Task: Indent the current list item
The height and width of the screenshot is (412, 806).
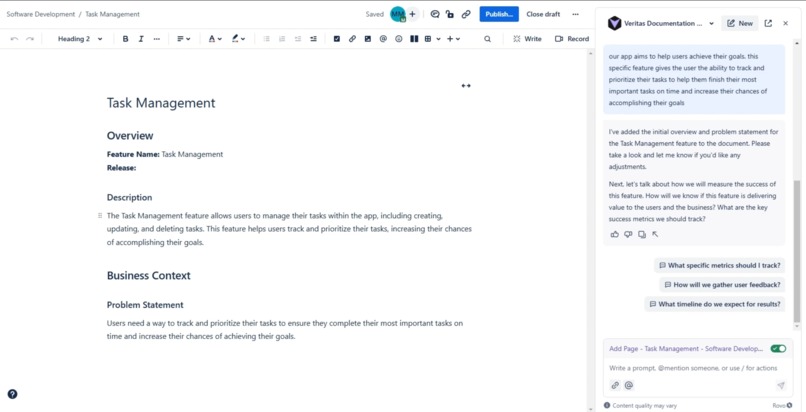Action: coord(313,39)
